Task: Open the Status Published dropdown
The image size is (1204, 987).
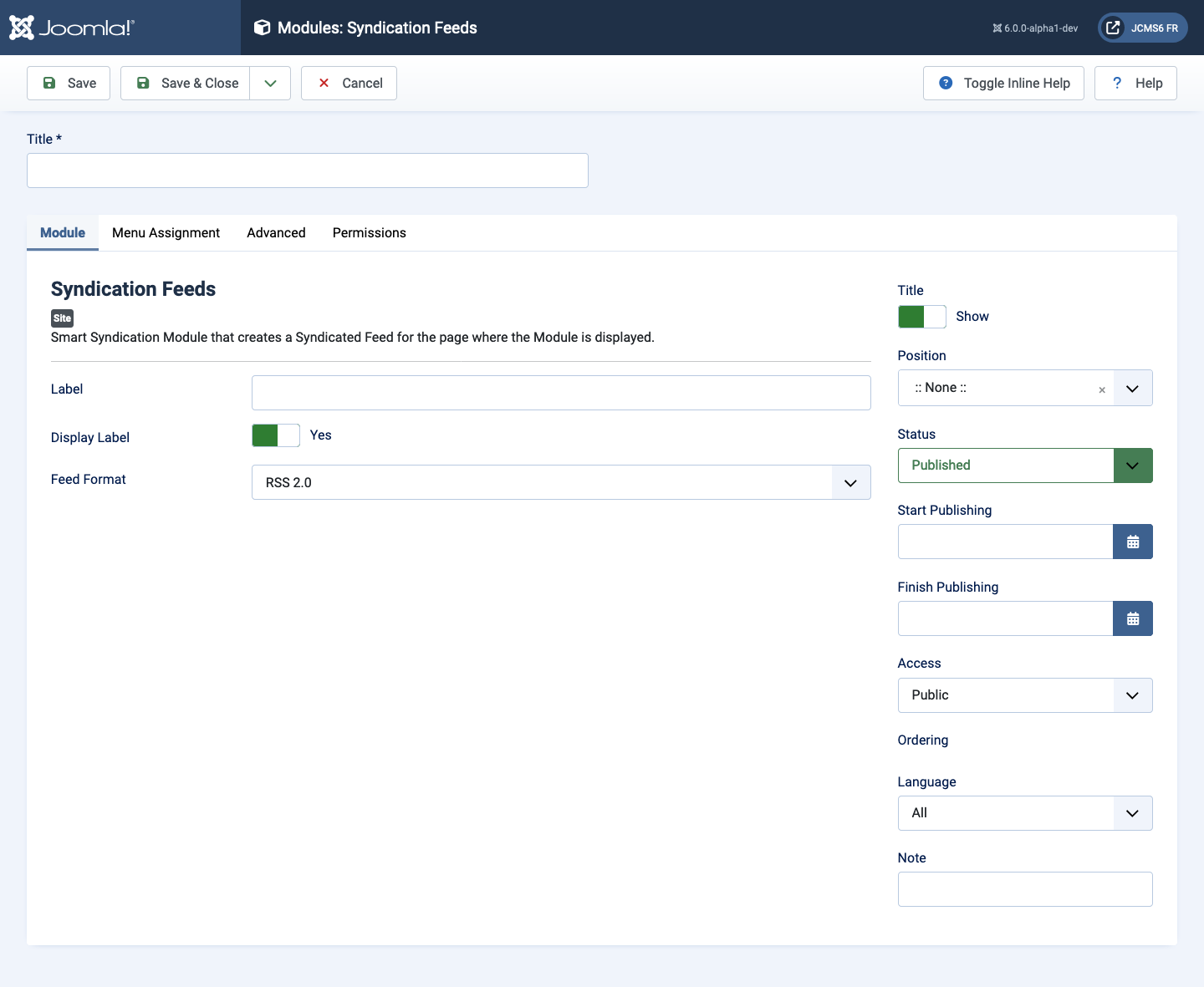Action: pos(1025,466)
